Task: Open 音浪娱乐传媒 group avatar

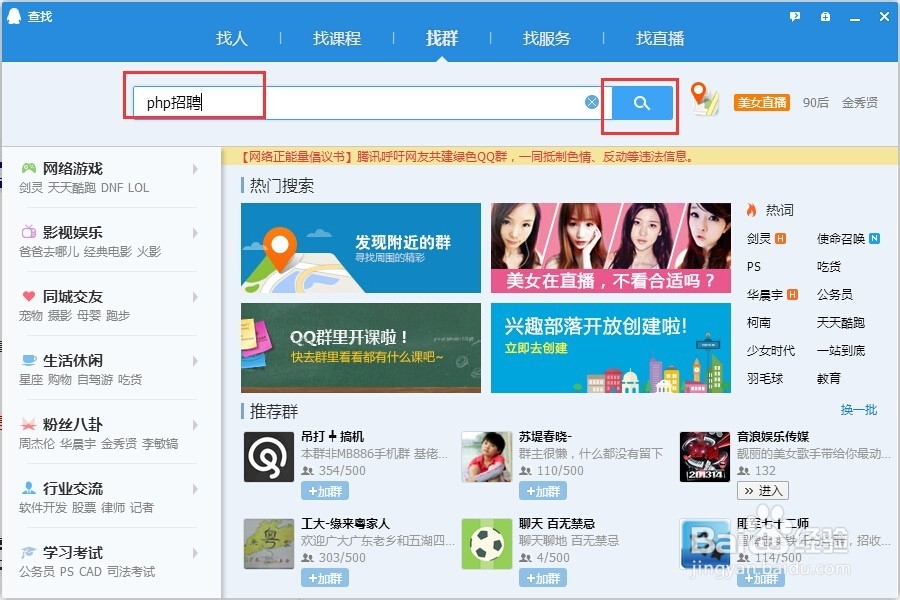Action: pyautogui.click(x=705, y=457)
